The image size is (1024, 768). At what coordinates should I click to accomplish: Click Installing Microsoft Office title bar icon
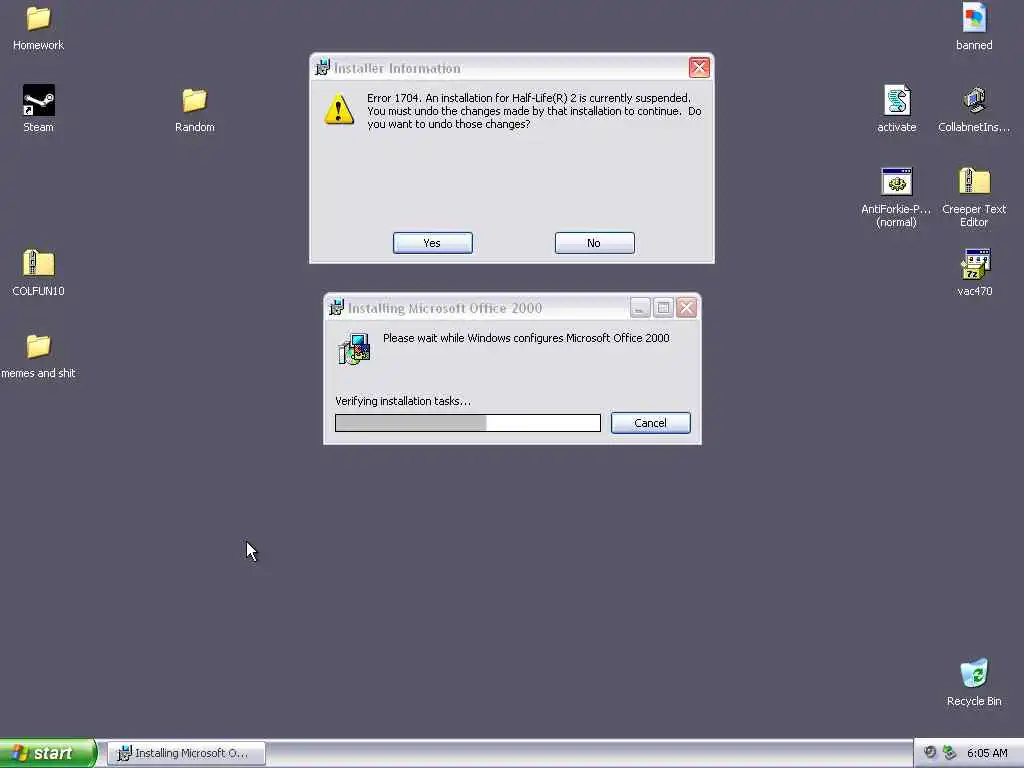point(336,308)
